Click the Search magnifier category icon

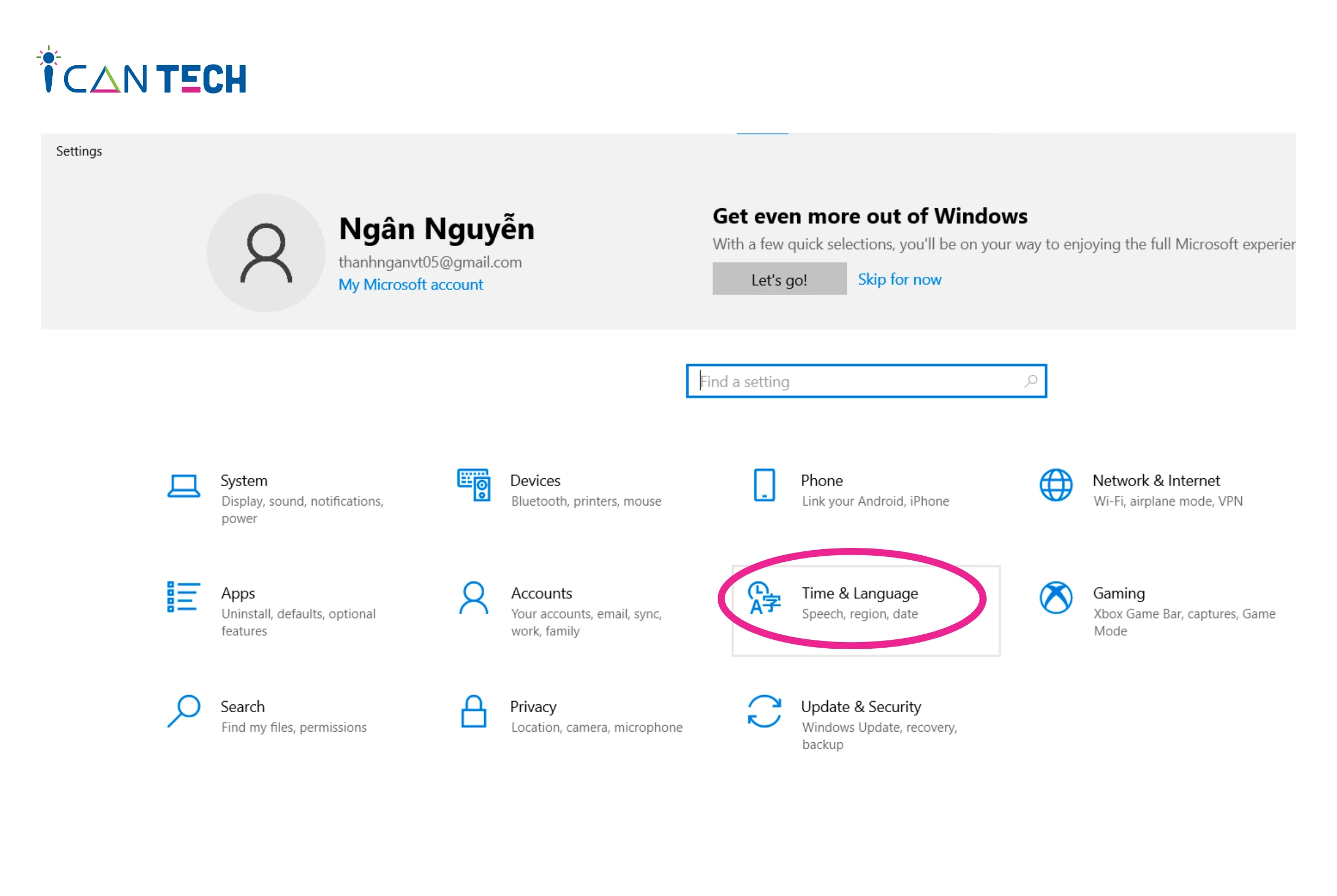183,711
